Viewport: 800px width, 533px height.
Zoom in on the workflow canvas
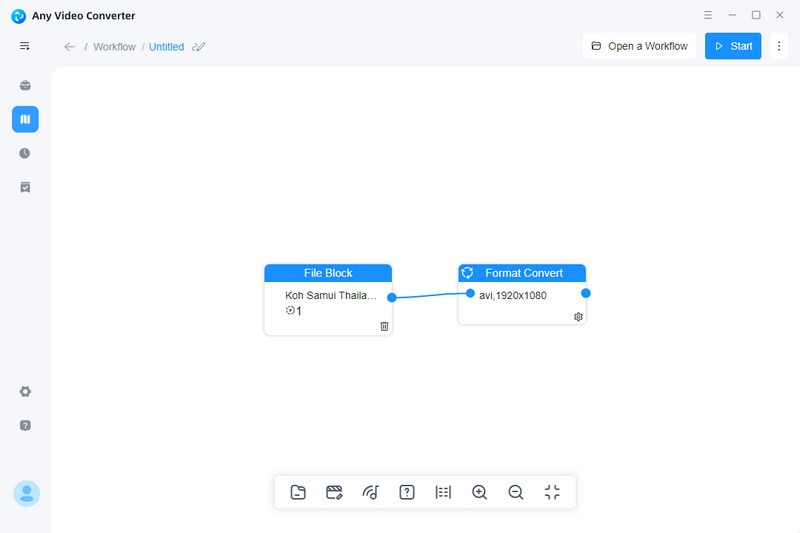tap(480, 492)
